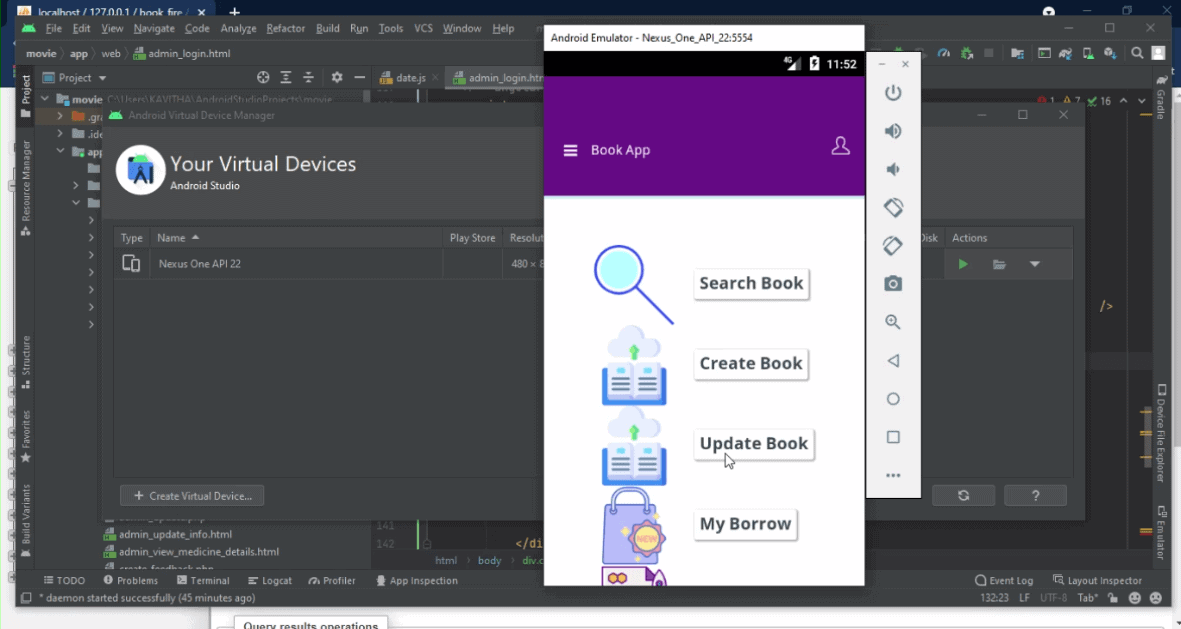
Task: Take an emulator screenshot with the camera icon
Action: coord(893,284)
